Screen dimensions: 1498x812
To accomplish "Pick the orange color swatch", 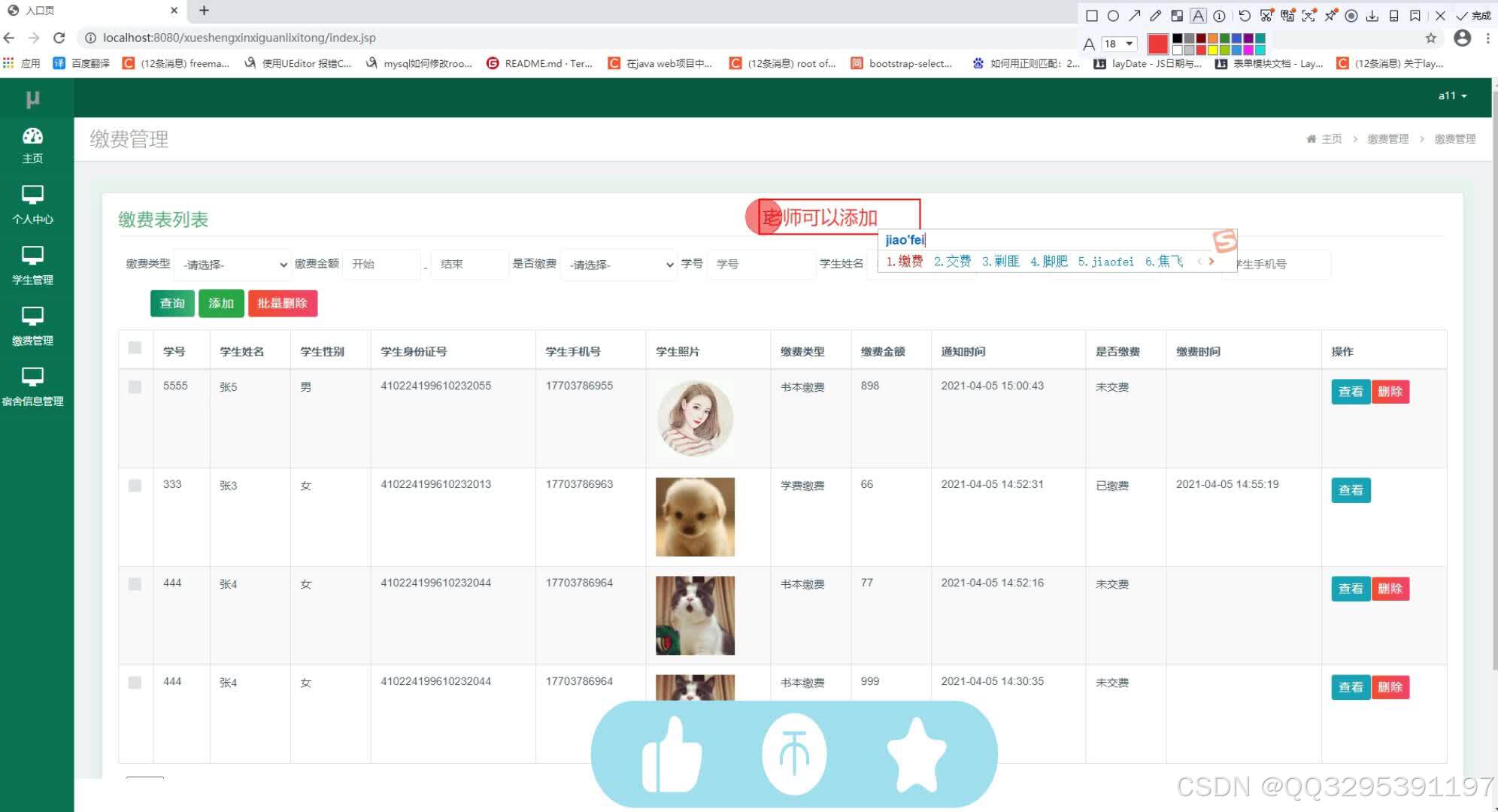I will [1212, 38].
